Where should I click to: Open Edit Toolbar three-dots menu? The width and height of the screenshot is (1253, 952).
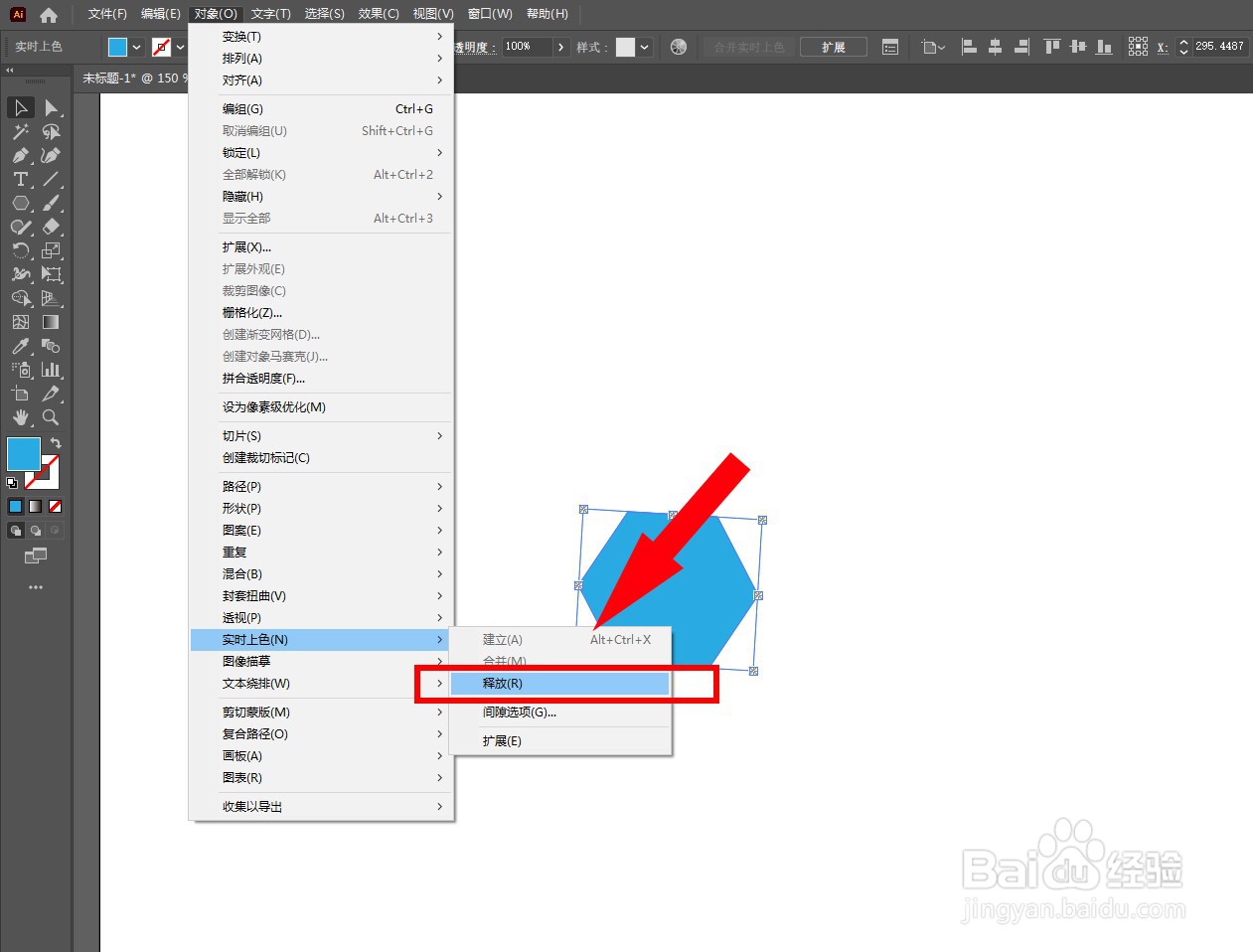pos(36,587)
